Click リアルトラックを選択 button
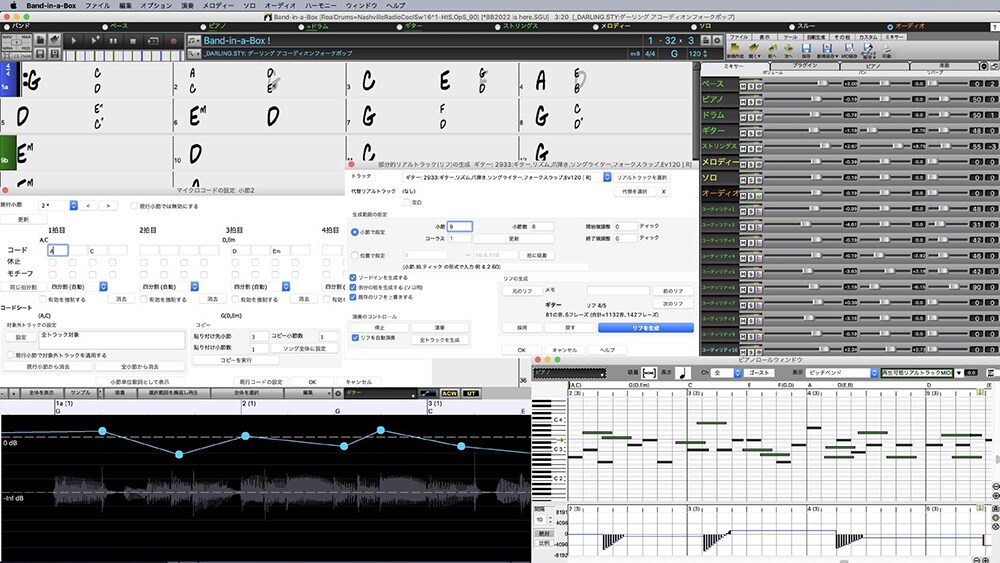The image size is (1000, 563). point(642,177)
